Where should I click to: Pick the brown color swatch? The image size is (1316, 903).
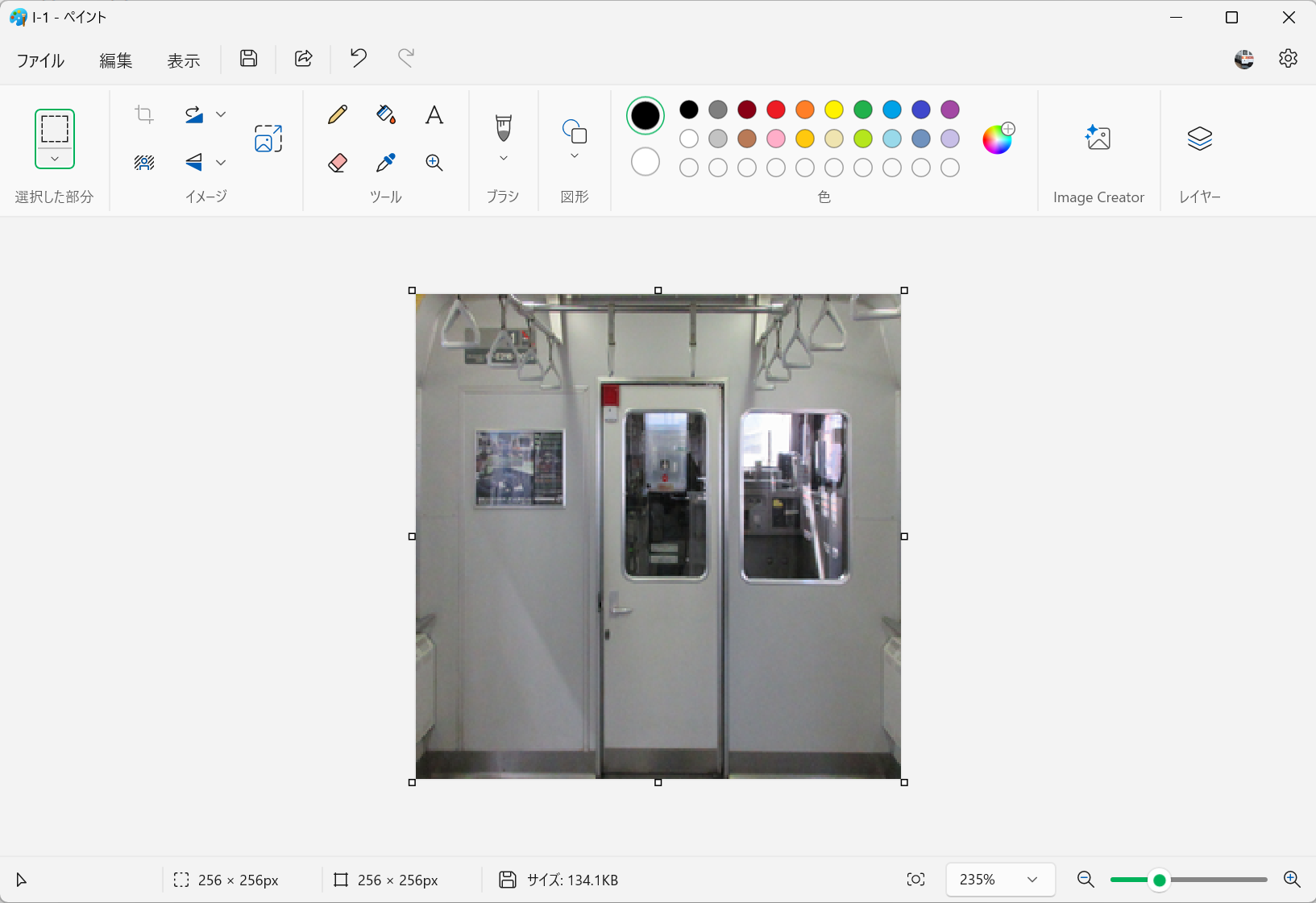click(747, 139)
